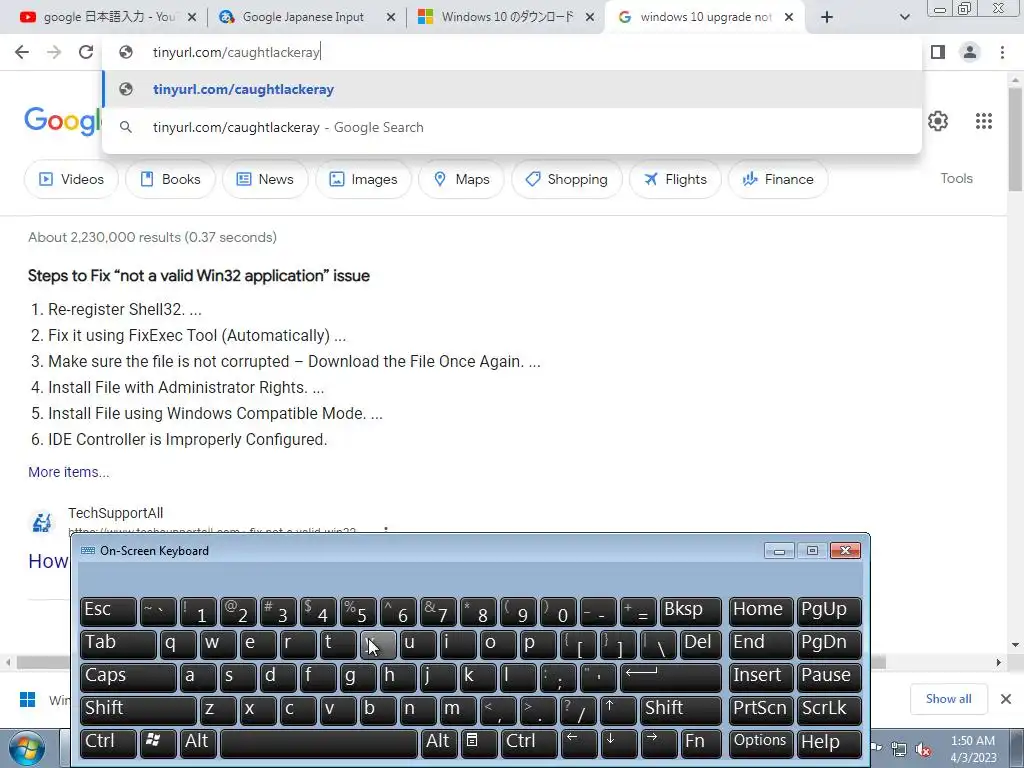Tap the down arrow key on keyboard
Screen dimensions: 1024x768
[x=618, y=743]
